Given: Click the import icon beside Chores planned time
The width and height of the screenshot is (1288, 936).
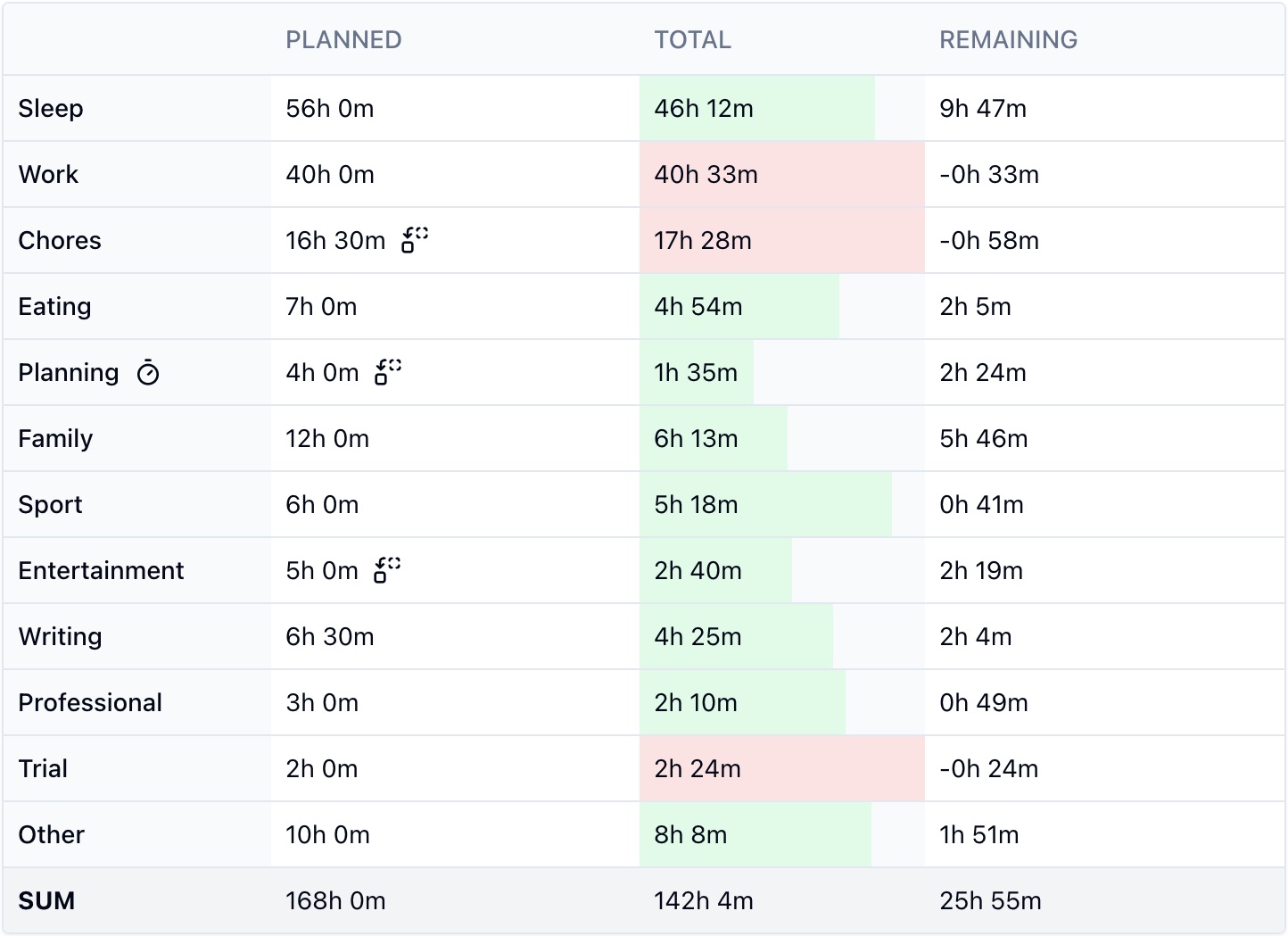Looking at the screenshot, I should pos(411,240).
